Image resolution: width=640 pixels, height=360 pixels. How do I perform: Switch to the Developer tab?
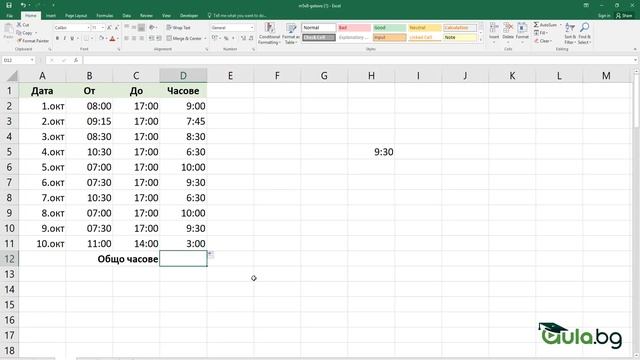(189, 16)
